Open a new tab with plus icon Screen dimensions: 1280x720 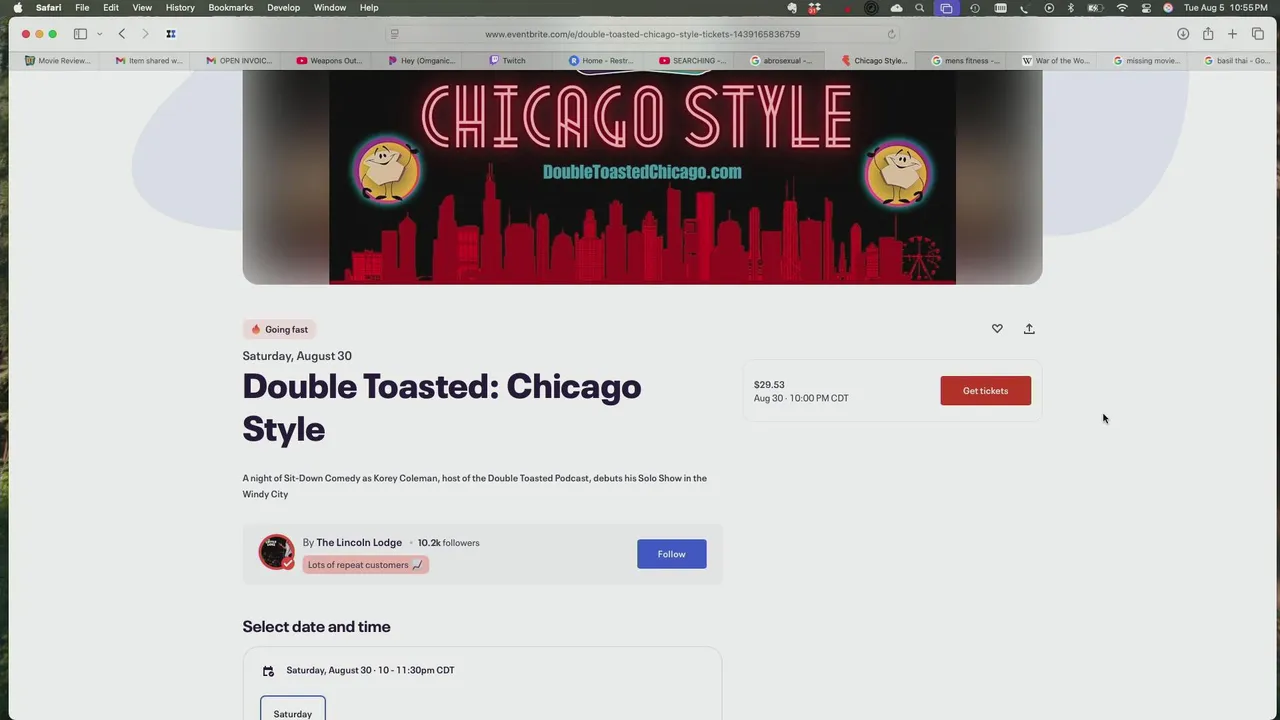point(1232,34)
